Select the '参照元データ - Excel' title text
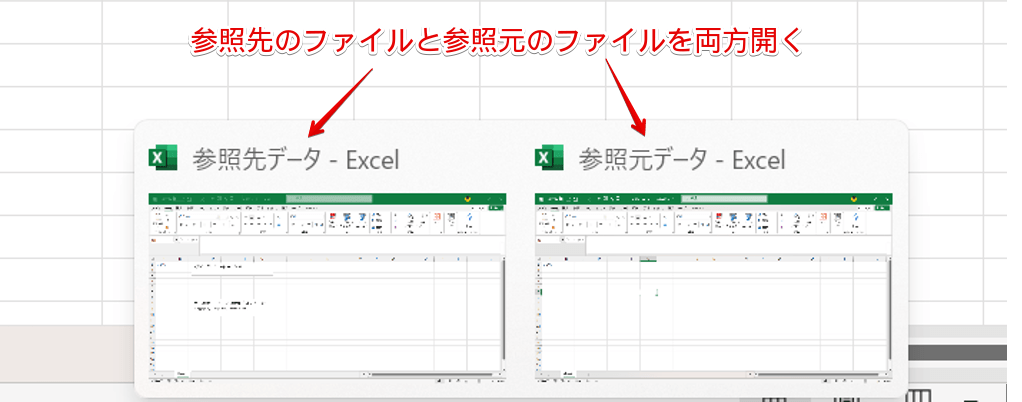Screen dimensions: 1022x402 click(x=682, y=159)
